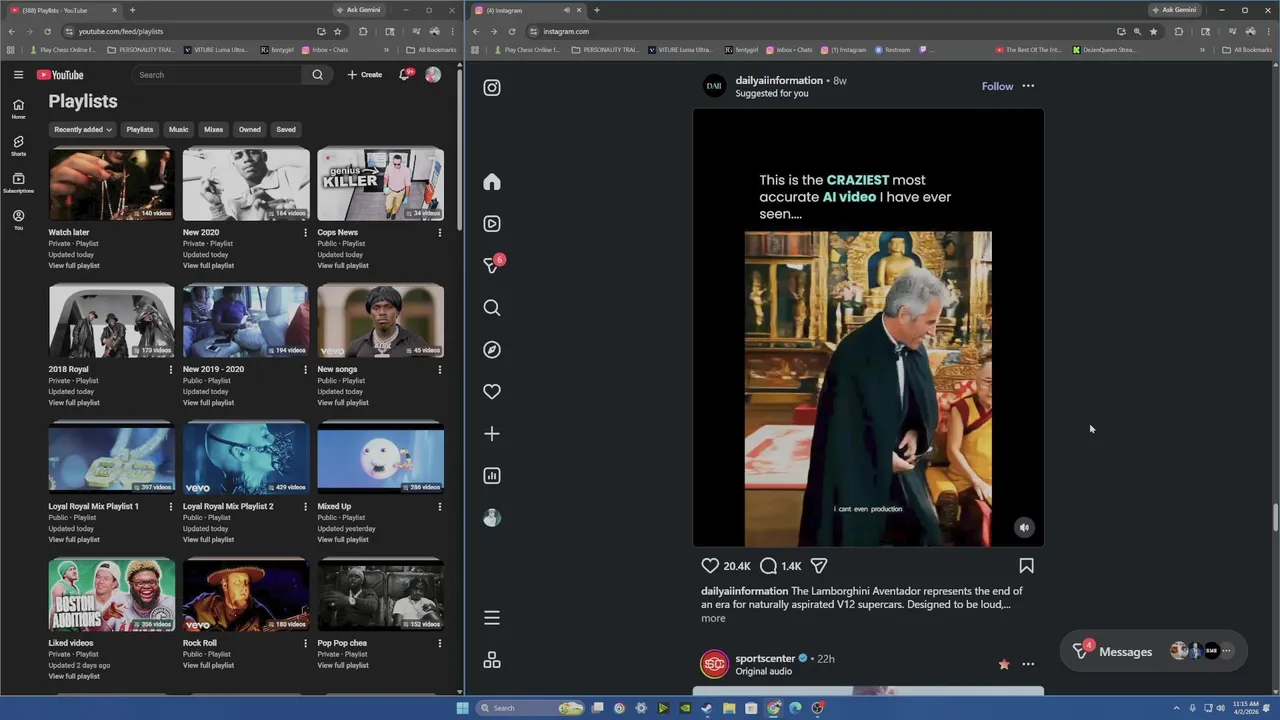
Task: Select Mixes filter chip
Action: pyautogui.click(x=214, y=129)
